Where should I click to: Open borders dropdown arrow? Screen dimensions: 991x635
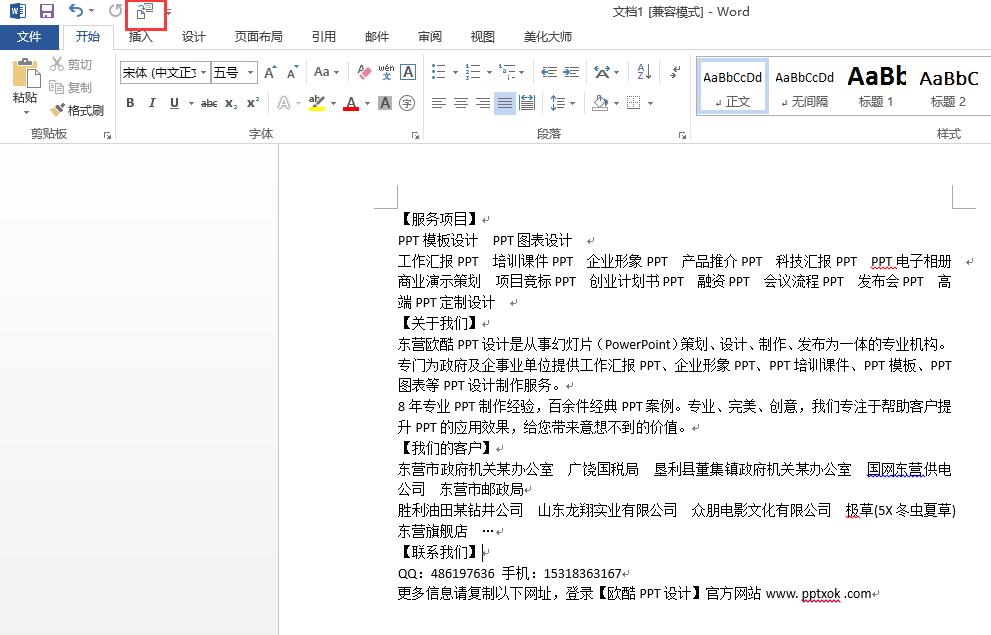[x=650, y=102]
